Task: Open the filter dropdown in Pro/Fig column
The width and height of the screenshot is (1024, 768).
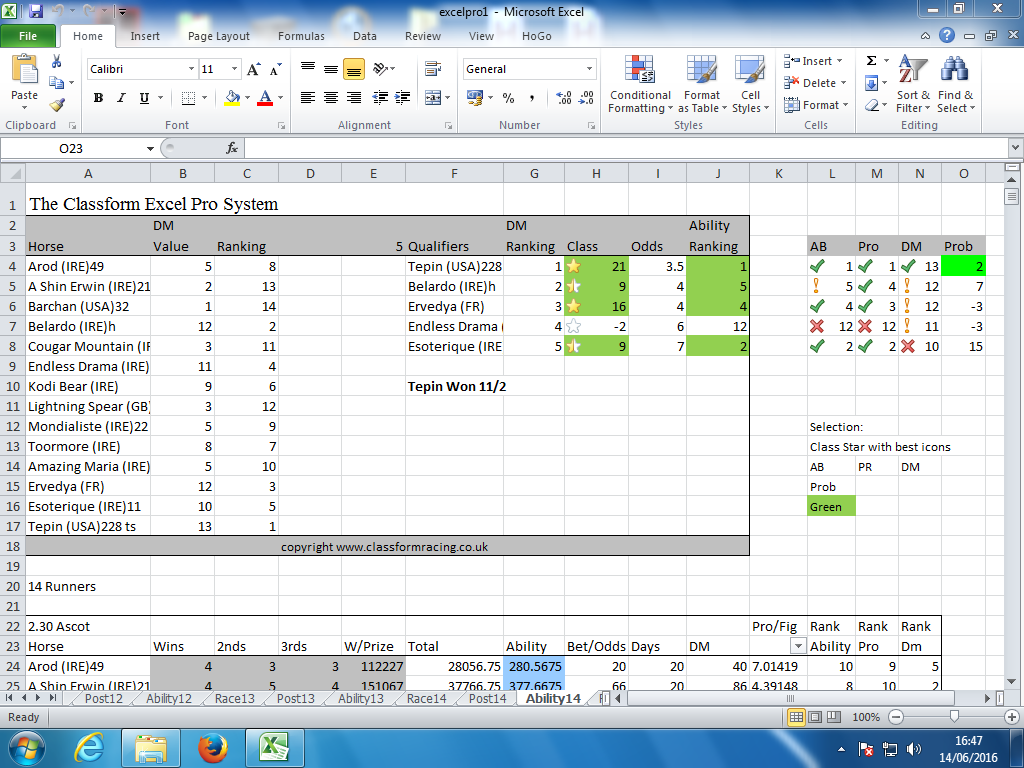Action: coord(797,647)
